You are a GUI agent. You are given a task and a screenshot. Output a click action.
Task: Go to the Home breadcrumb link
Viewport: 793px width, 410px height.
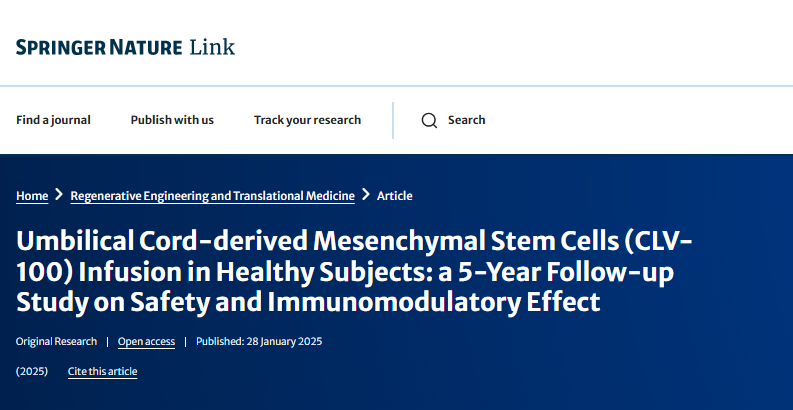pyautogui.click(x=32, y=196)
